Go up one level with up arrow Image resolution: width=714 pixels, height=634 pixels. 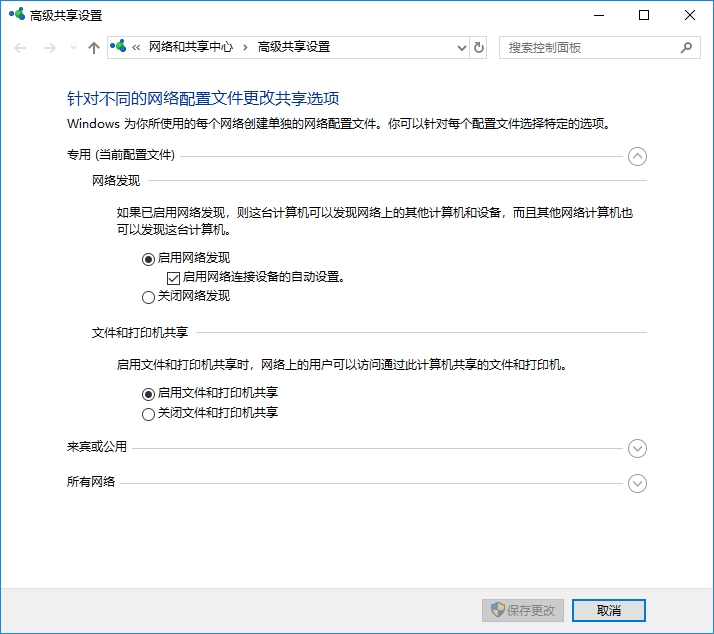[94, 48]
